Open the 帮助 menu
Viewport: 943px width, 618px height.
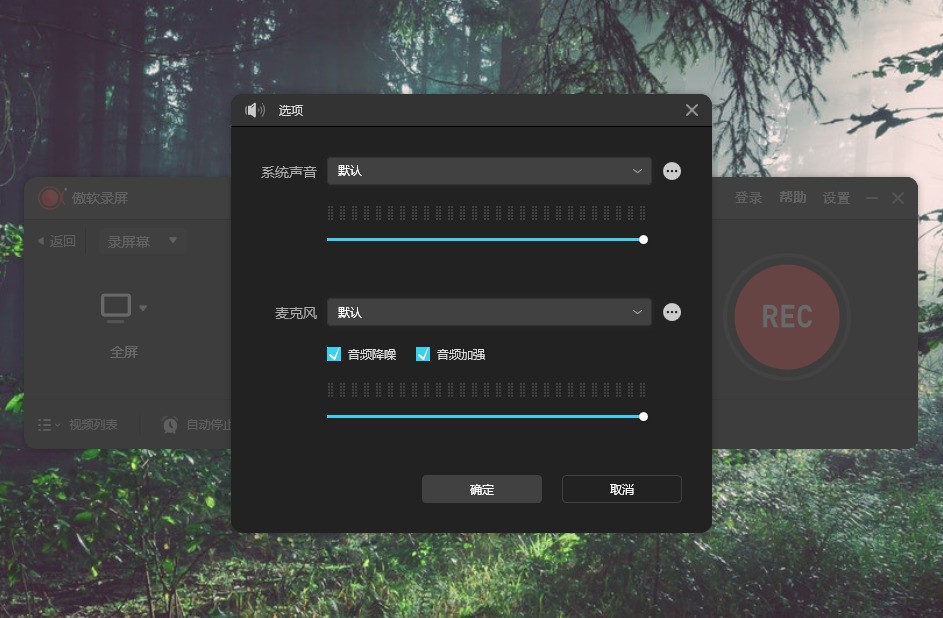point(792,198)
